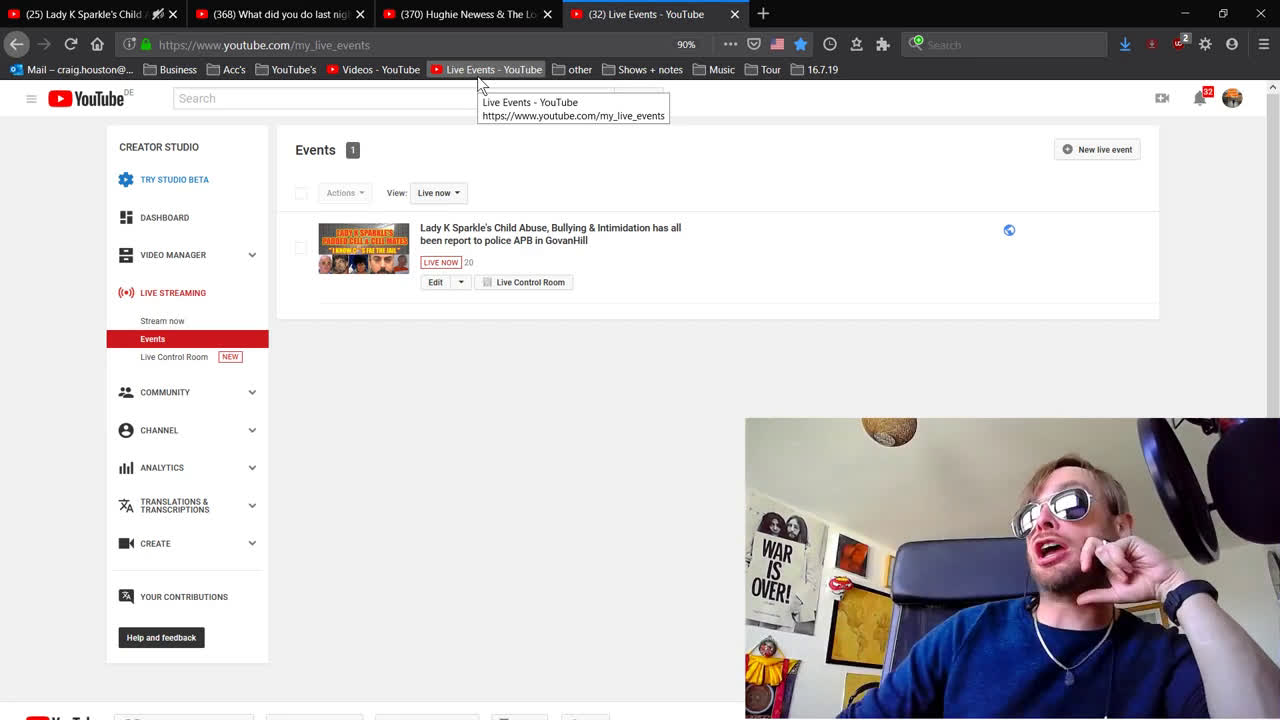Reload the page with the refresh icon

71,44
